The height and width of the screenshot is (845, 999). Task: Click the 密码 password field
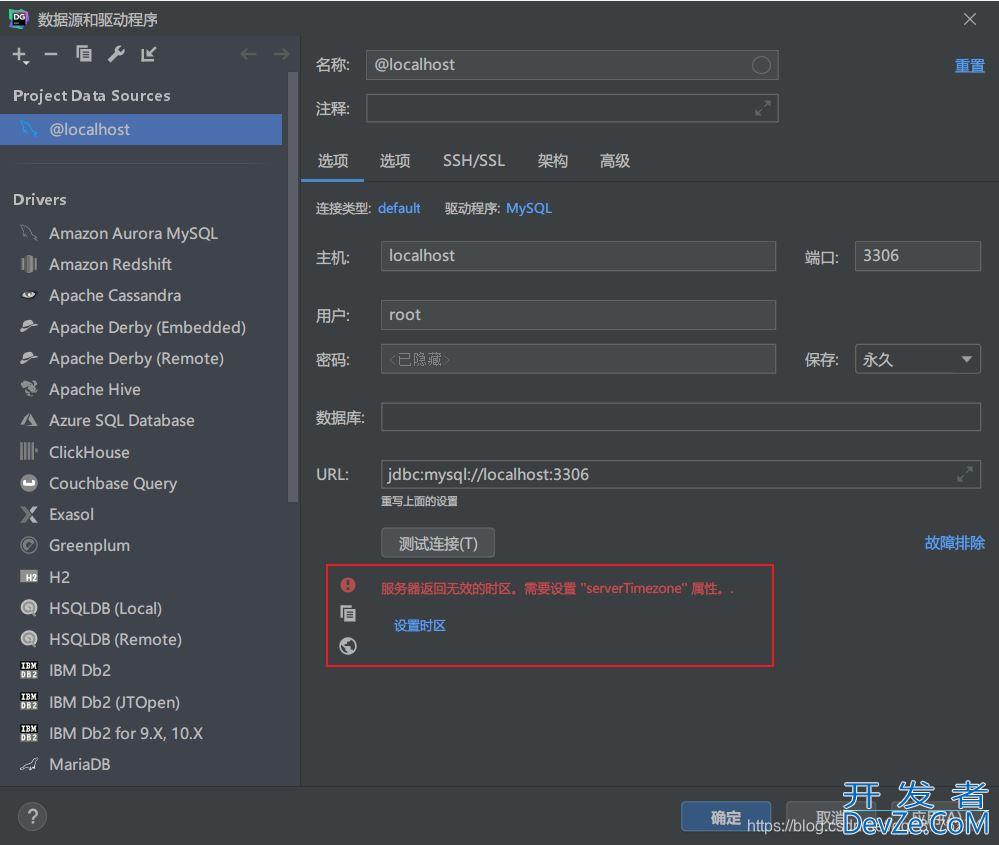click(x=579, y=359)
